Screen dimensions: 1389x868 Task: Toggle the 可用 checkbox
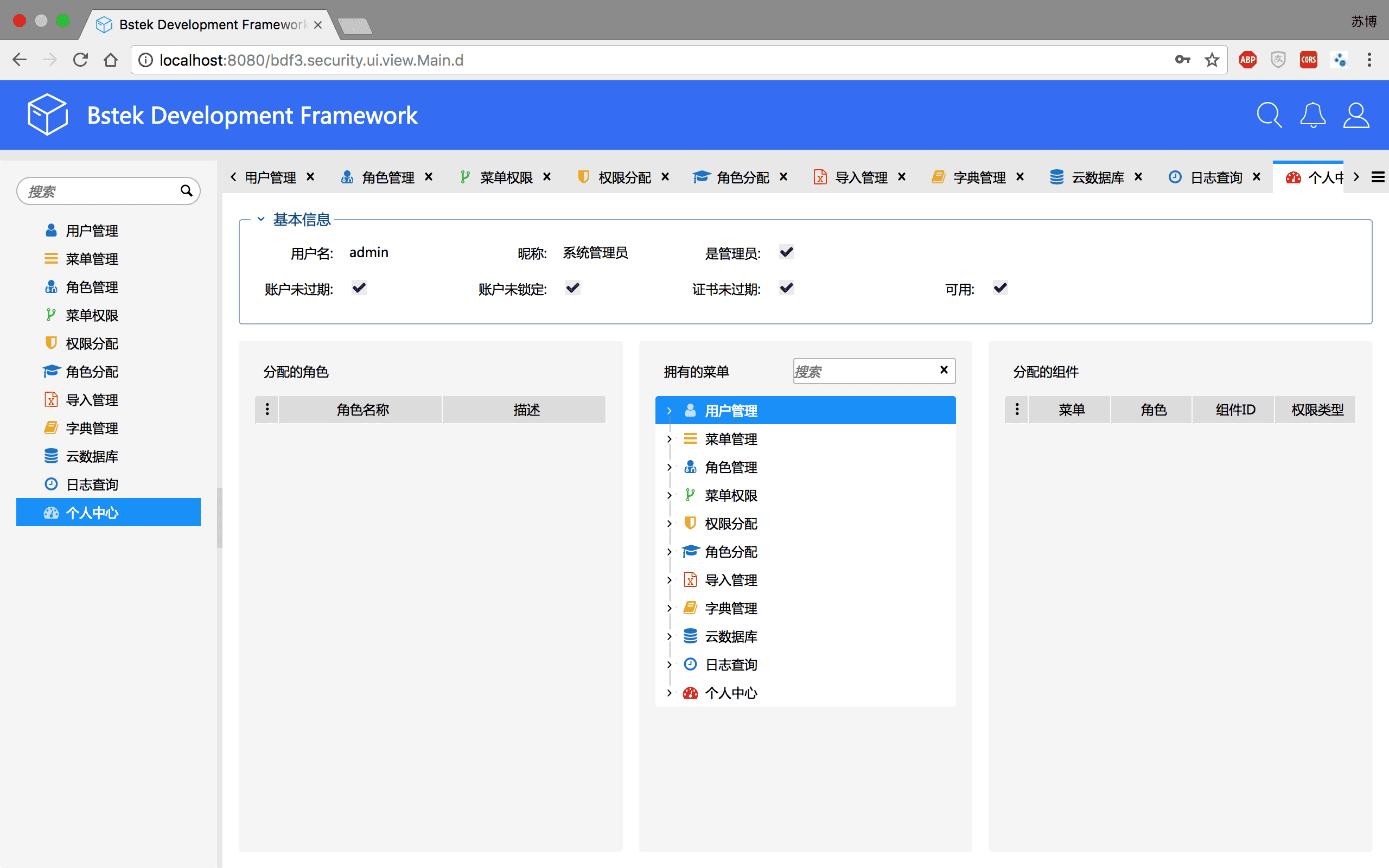[x=1000, y=288]
